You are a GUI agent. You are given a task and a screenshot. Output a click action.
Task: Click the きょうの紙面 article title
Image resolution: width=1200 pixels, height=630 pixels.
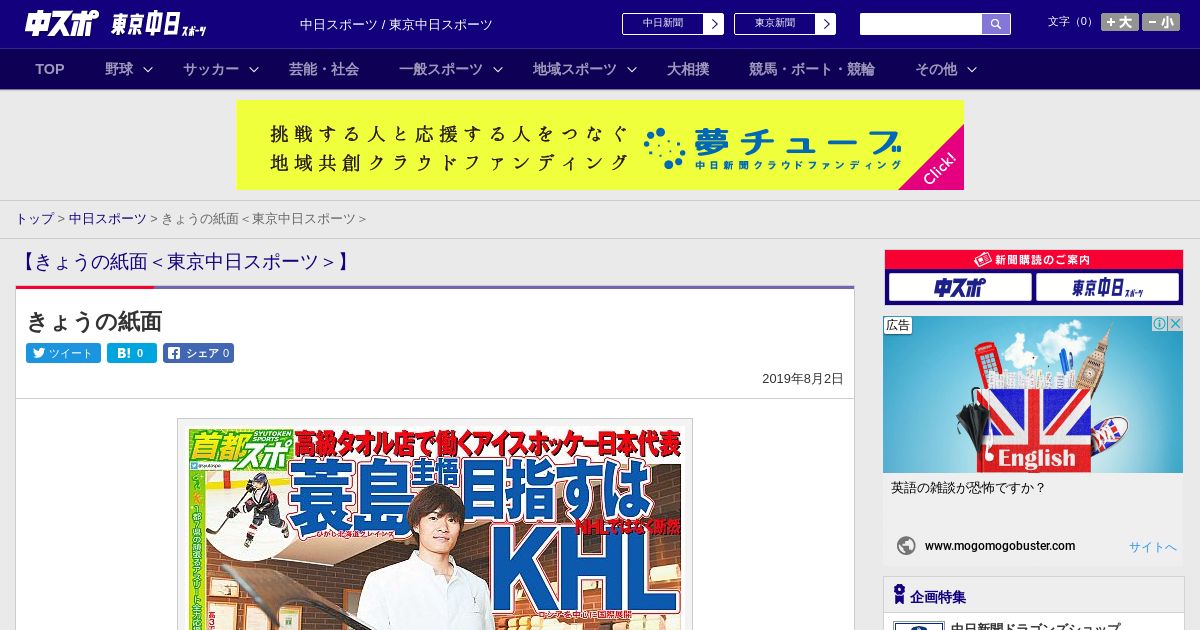[x=94, y=321]
